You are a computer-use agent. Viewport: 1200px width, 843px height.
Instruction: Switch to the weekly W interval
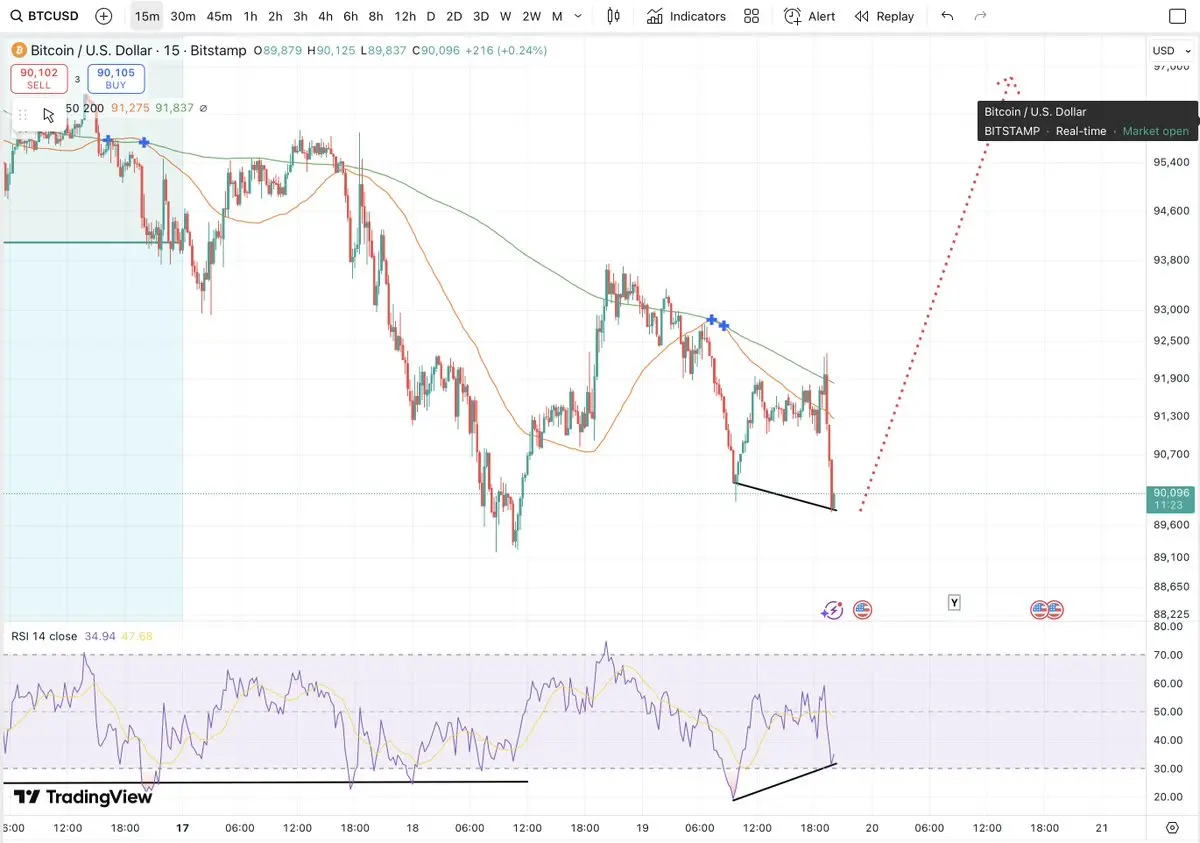pos(506,16)
